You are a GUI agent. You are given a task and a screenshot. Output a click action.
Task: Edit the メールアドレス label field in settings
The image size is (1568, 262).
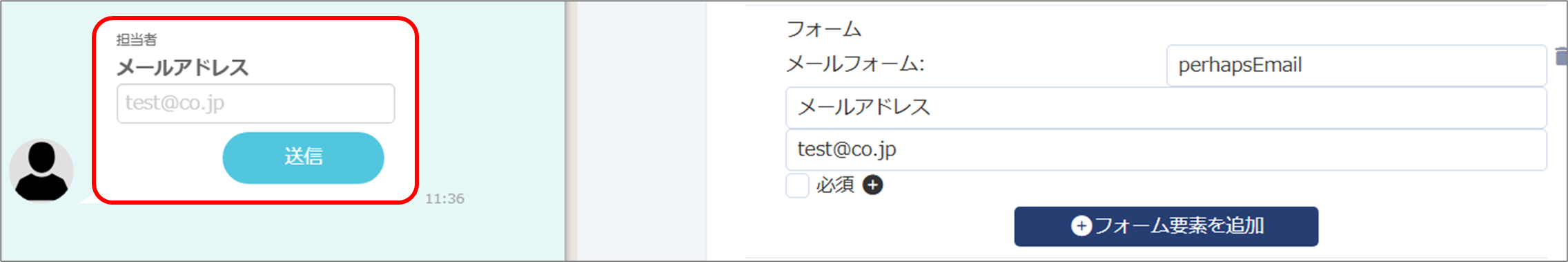click(x=1166, y=108)
